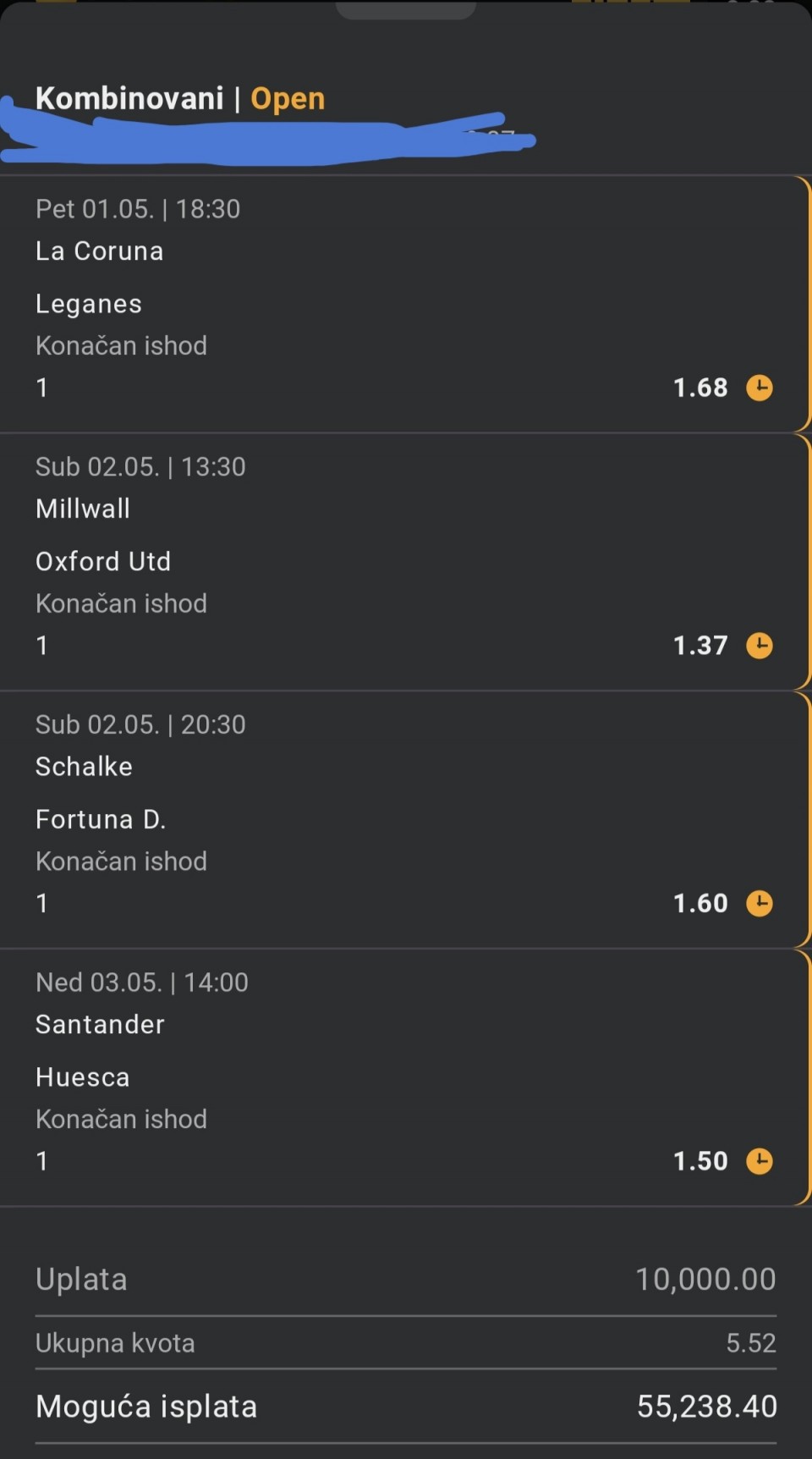This screenshot has height=1459, width=812.
Task: Tap the Leganes team name
Action: [89, 304]
